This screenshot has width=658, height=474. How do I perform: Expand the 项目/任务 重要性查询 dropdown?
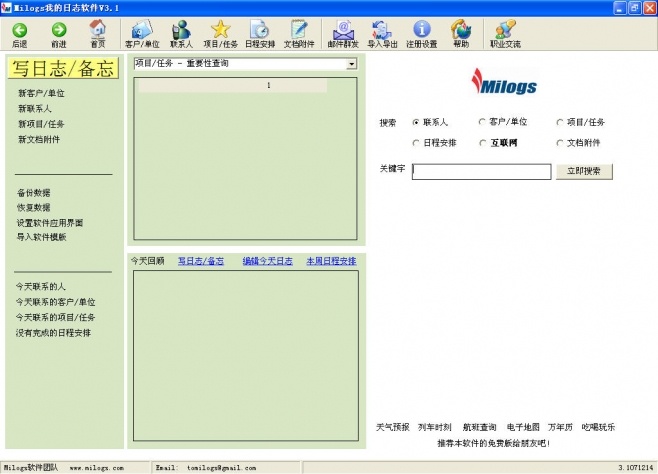point(351,64)
